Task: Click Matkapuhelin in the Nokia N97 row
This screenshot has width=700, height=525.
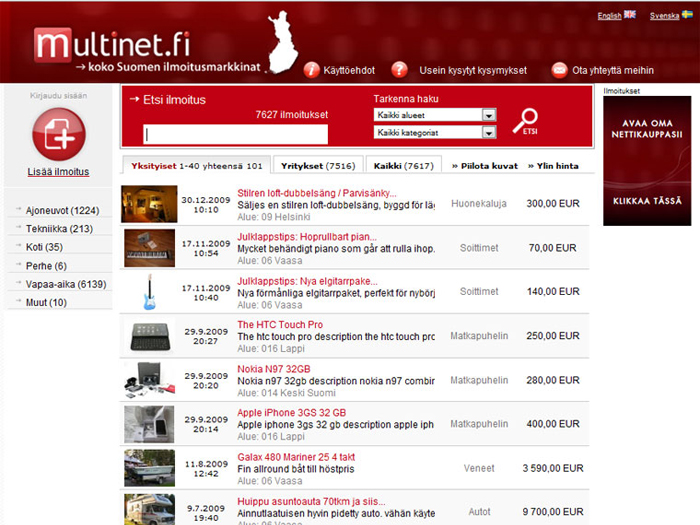Action: pos(479,380)
